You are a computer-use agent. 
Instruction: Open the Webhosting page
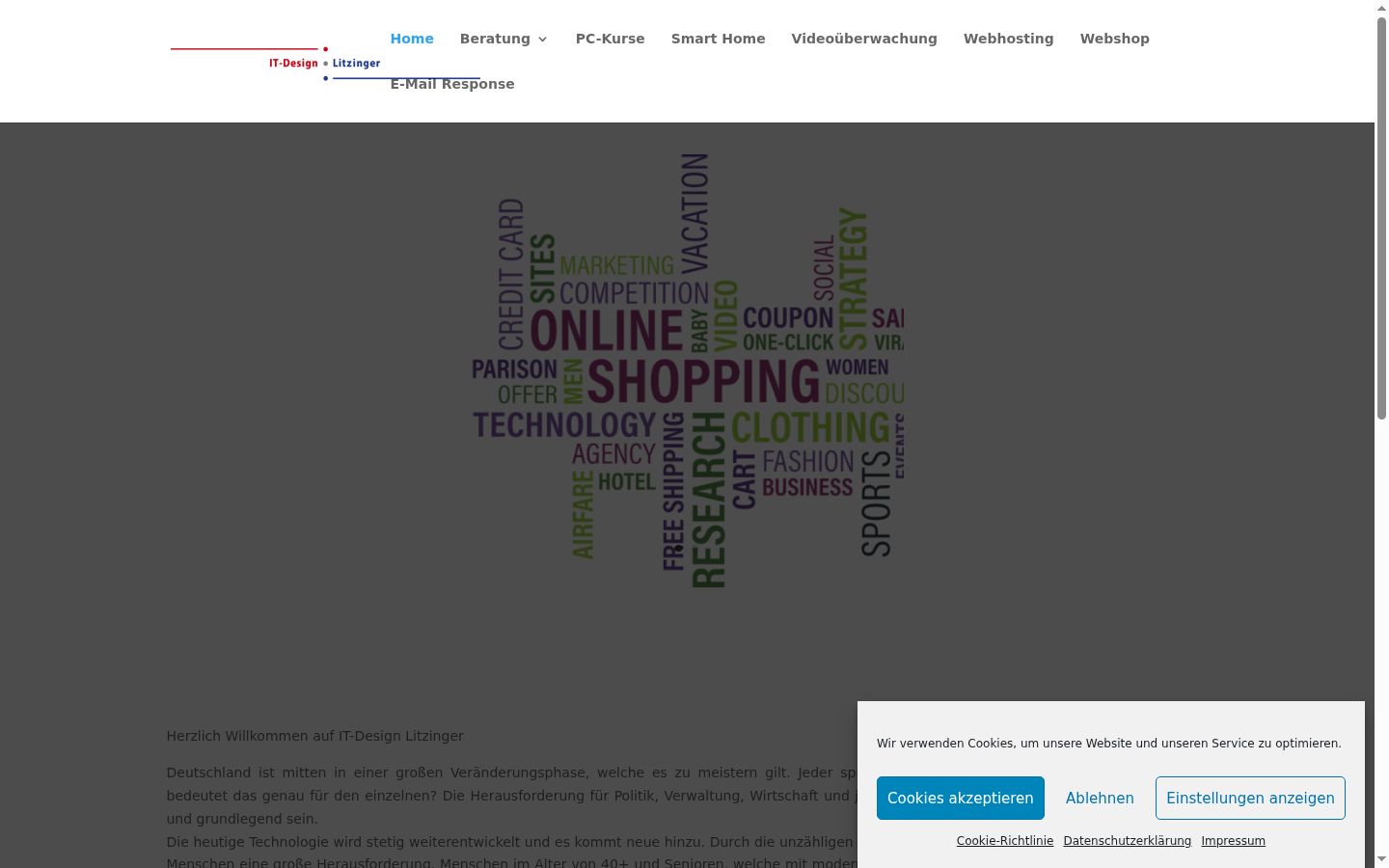coord(1009,39)
